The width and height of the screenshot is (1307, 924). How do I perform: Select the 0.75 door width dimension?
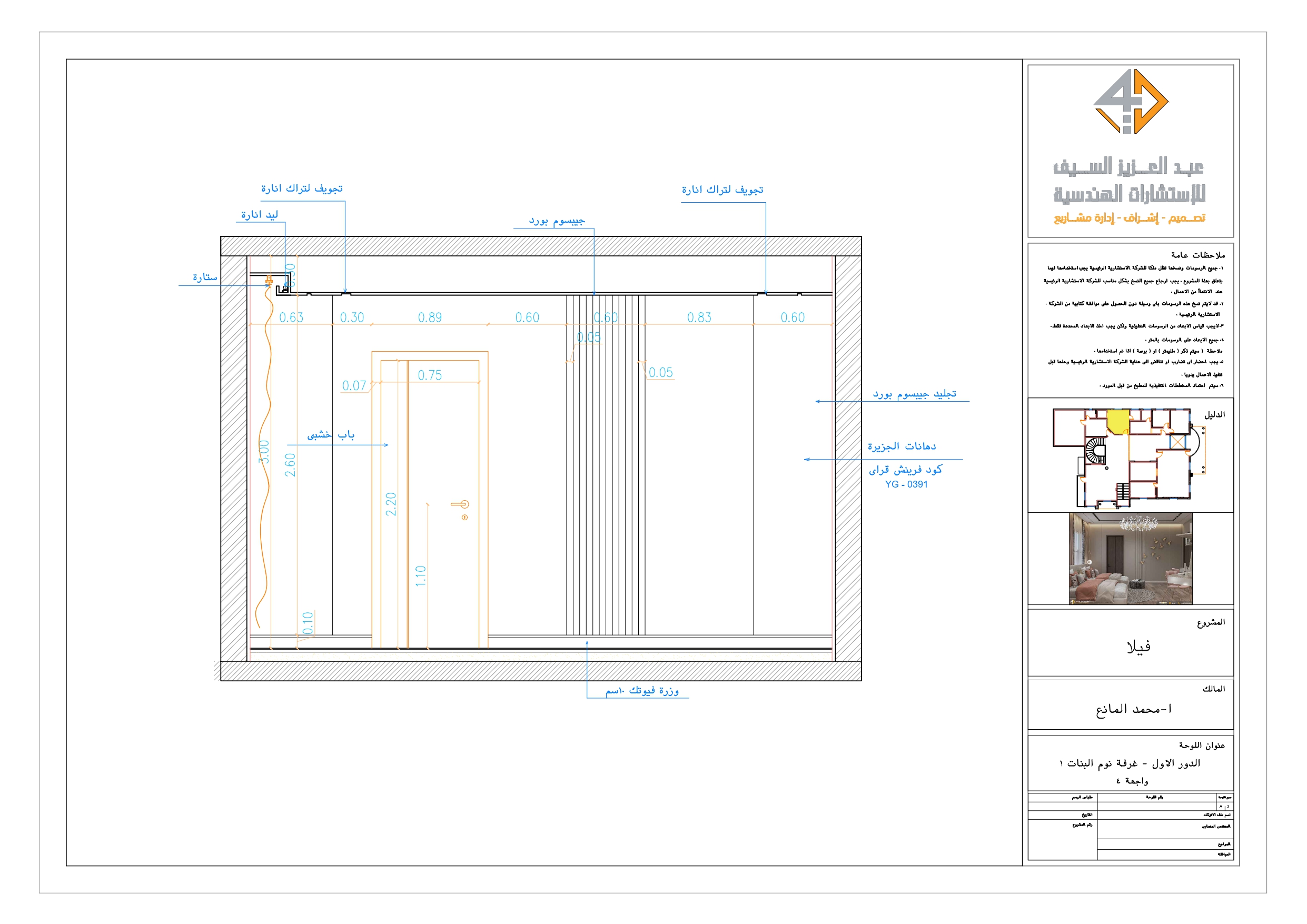(430, 375)
